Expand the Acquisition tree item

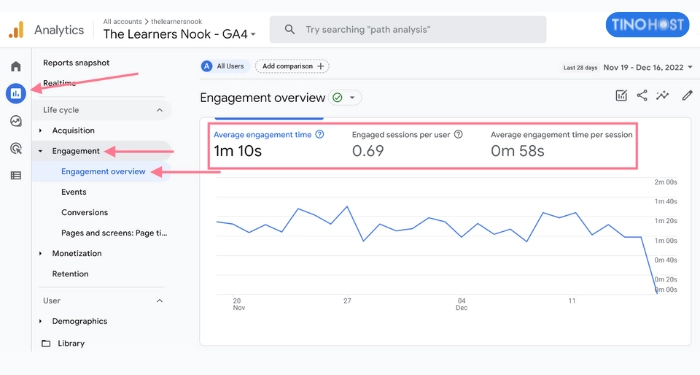click(40, 130)
